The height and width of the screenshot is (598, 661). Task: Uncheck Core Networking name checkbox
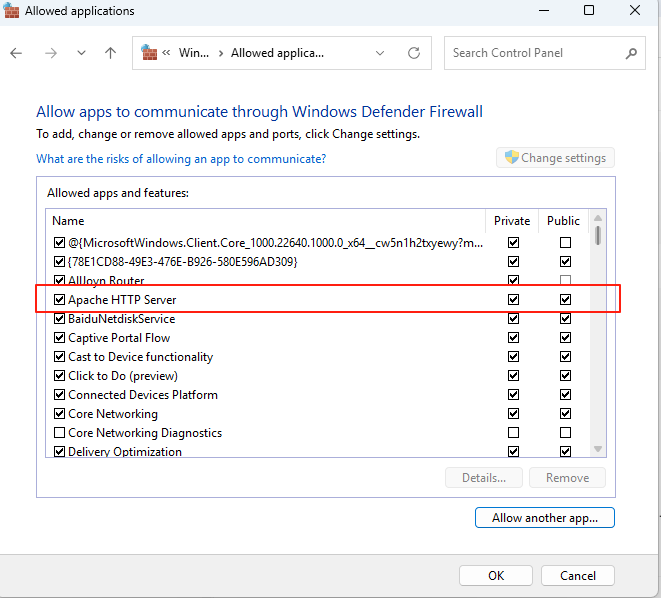(x=59, y=414)
